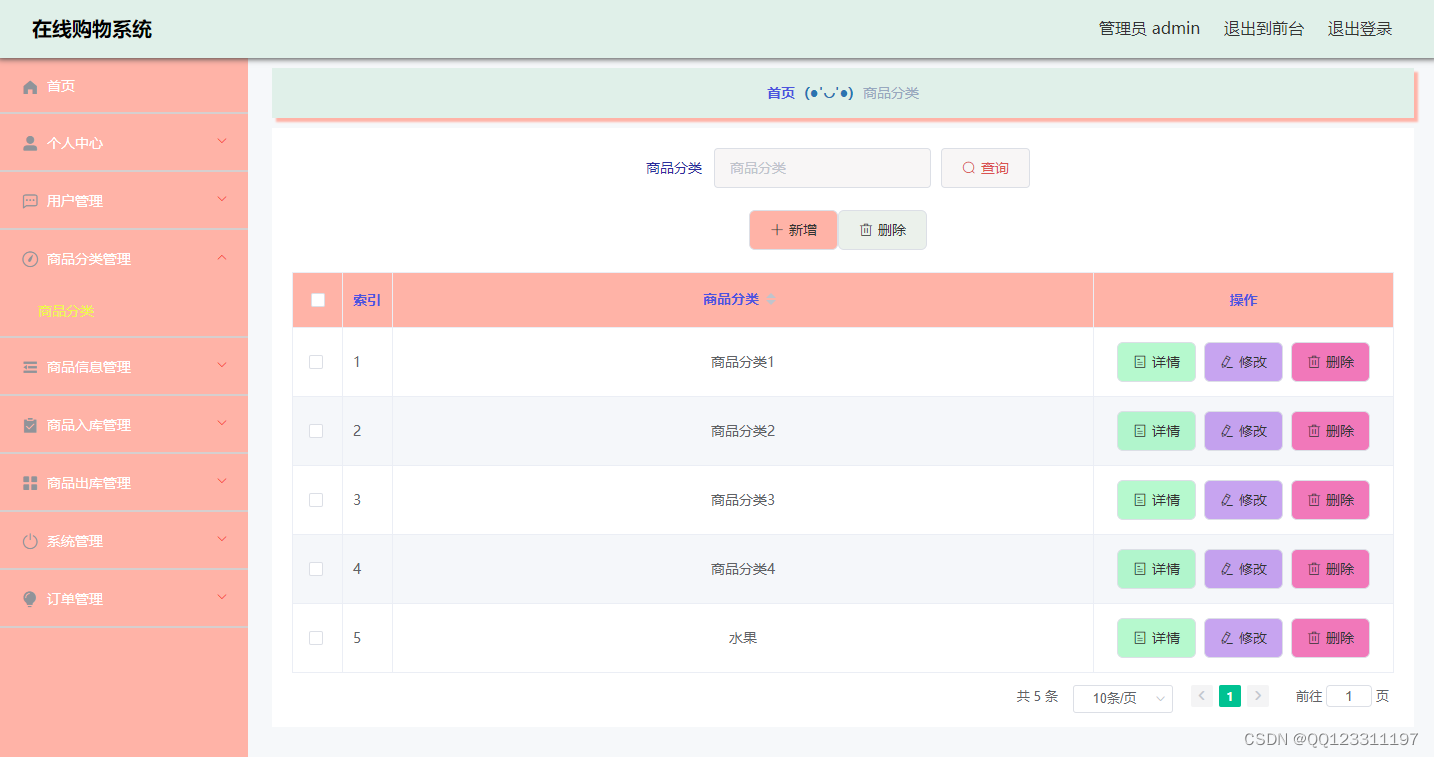
Task: Click 退出登录 to log out
Action: pos(1360,29)
